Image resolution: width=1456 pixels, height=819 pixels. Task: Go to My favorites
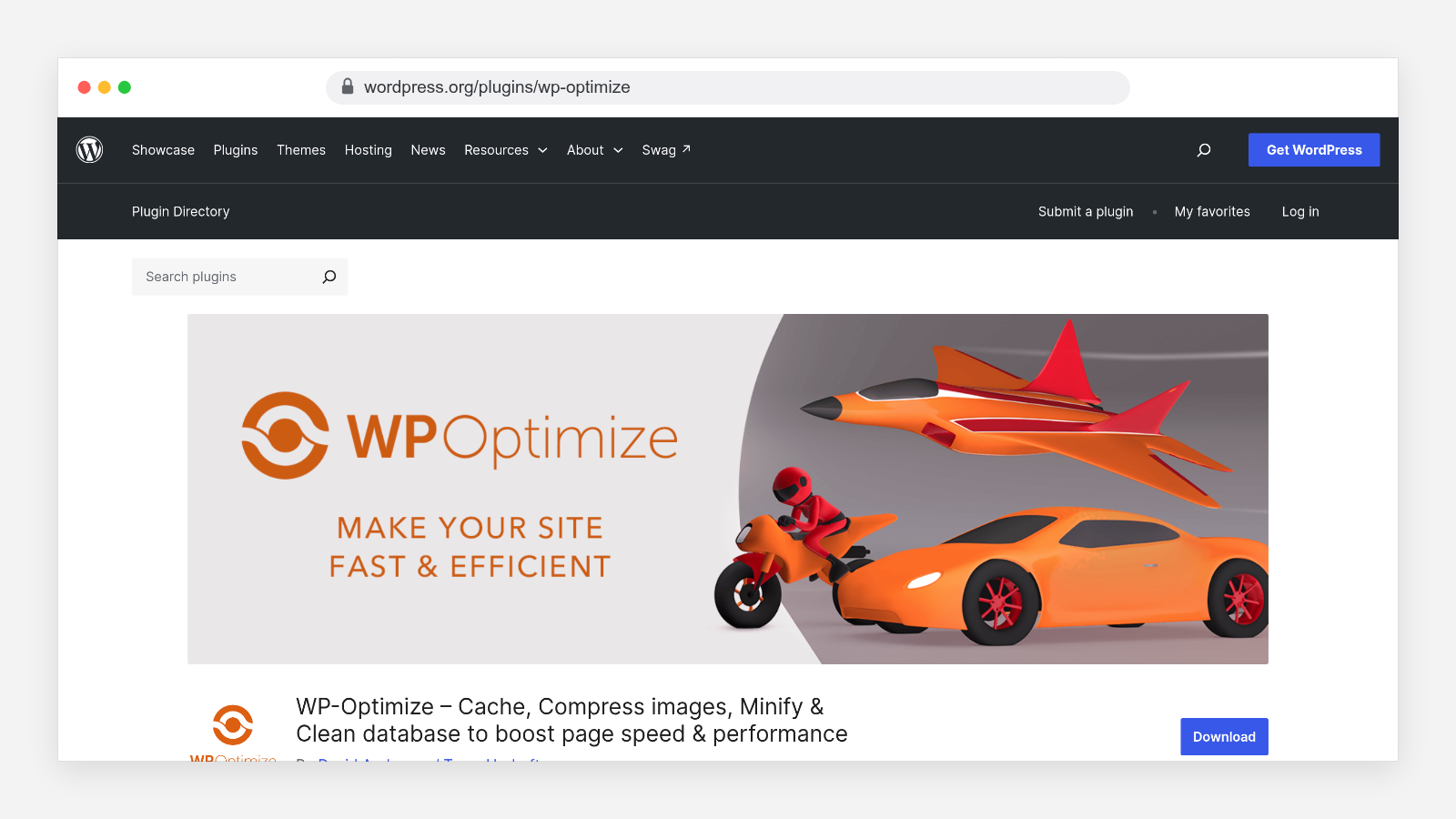(1212, 211)
